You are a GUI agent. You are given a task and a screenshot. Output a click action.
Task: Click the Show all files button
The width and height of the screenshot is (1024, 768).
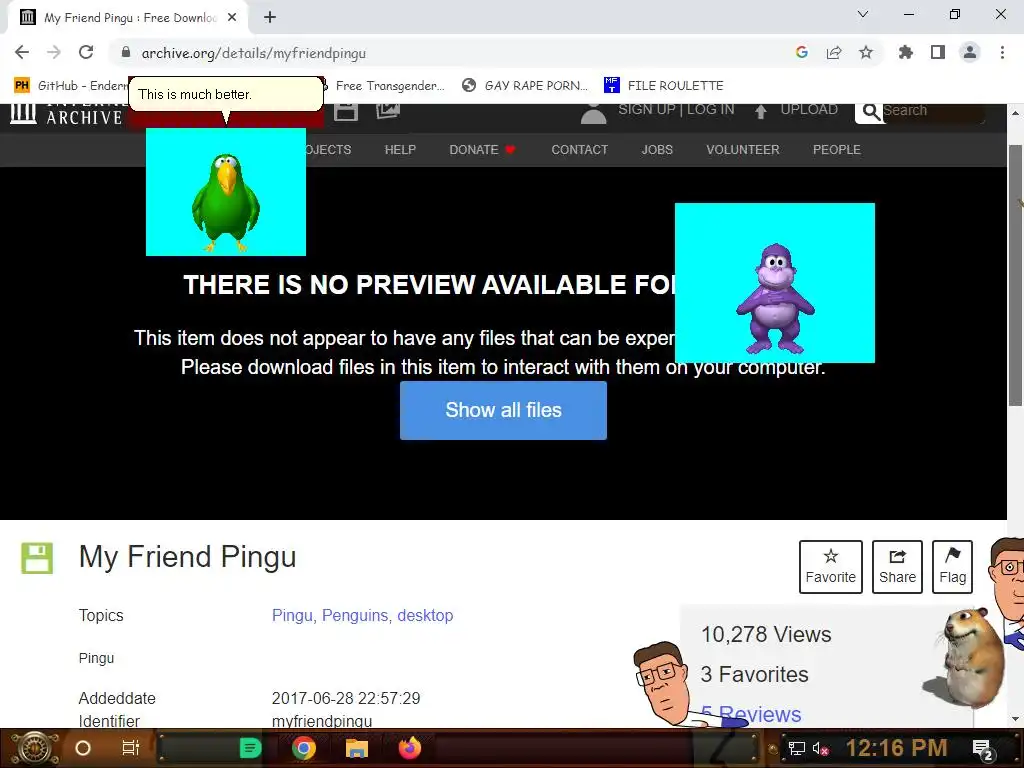504,410
